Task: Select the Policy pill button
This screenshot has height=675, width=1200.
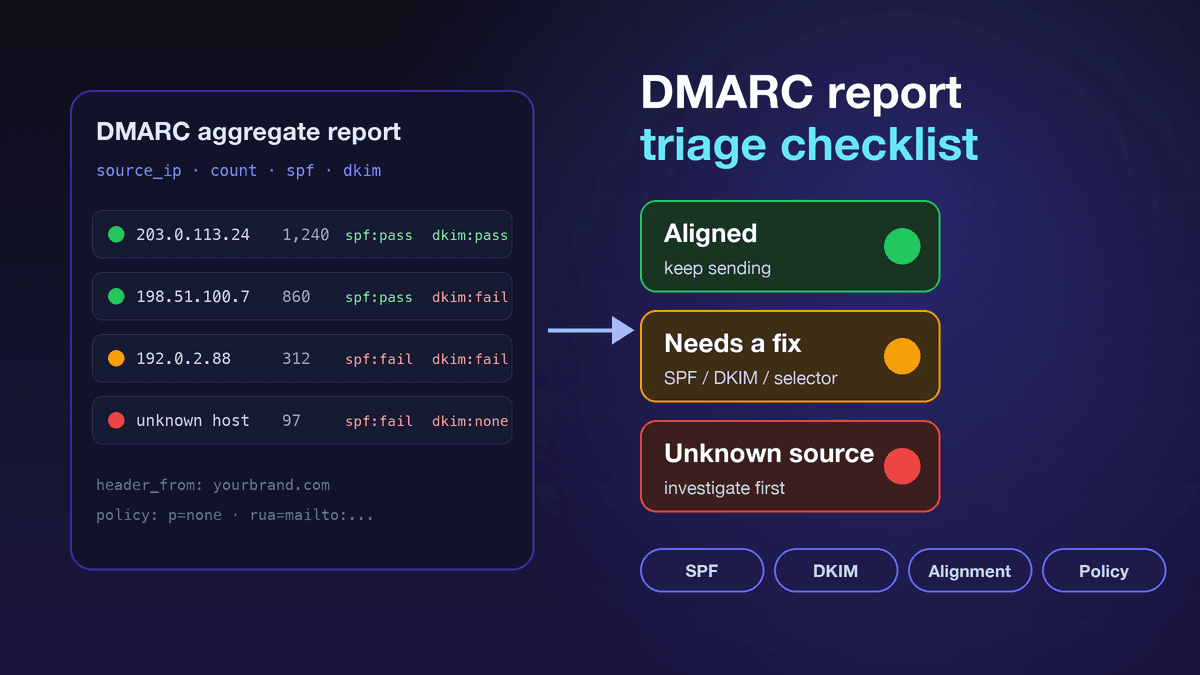Action: [x=1104, y=571]
